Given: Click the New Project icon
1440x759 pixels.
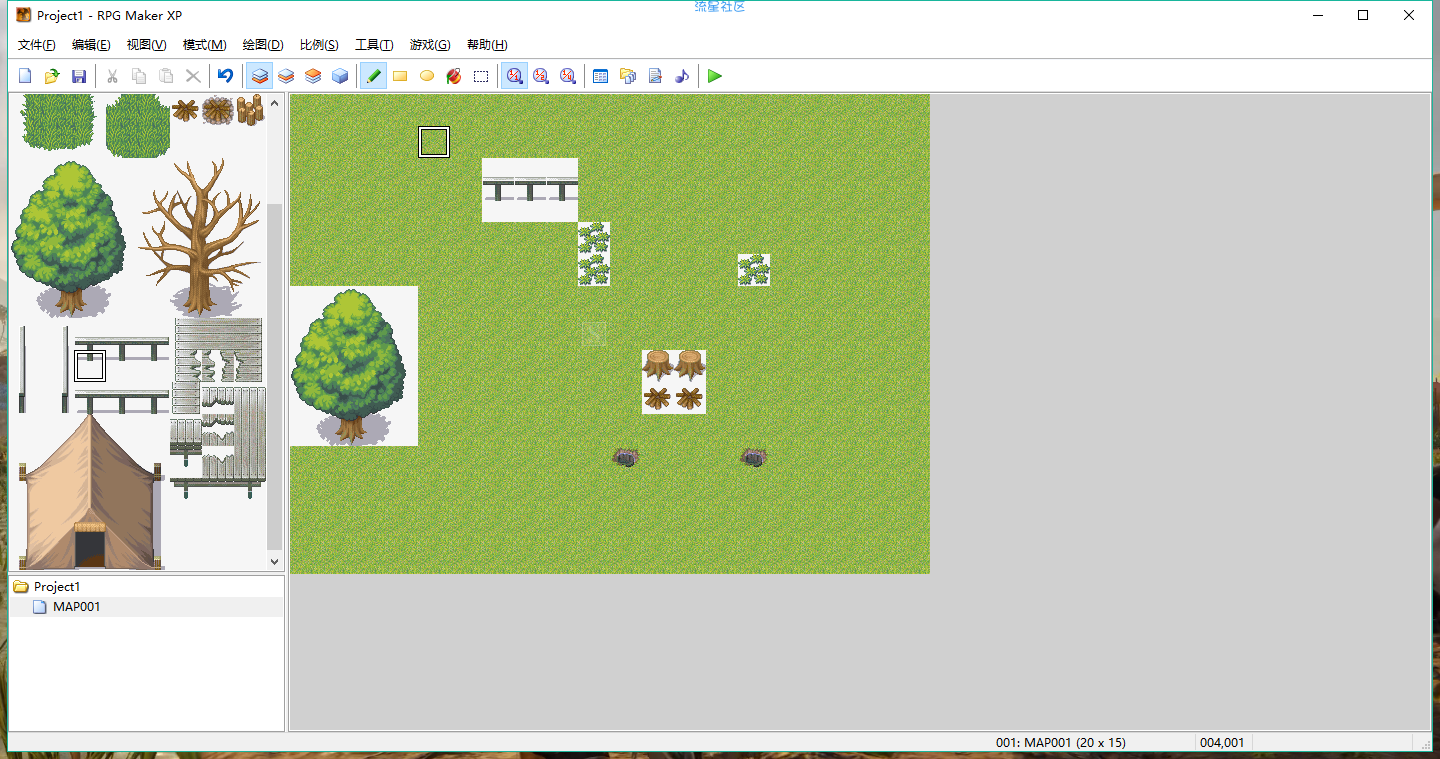Looking at the screenshot, I should [26, 76].
